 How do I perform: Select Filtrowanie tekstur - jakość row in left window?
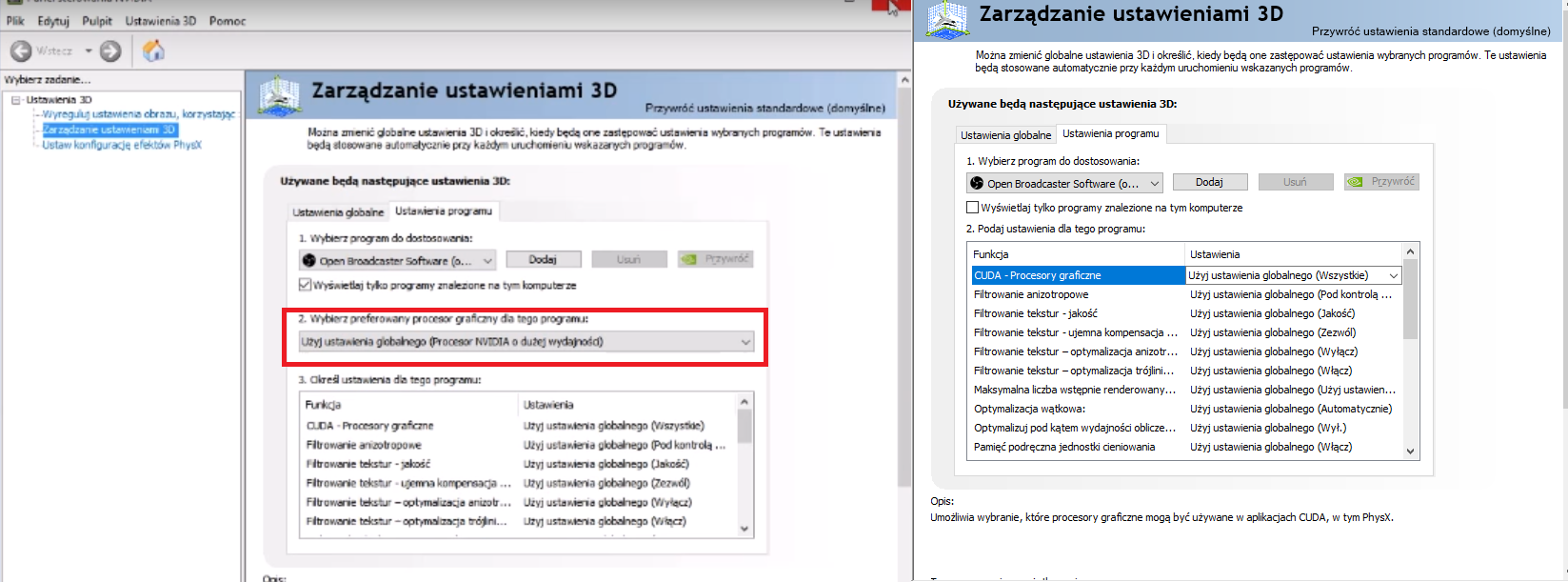[x=519, y=464]
